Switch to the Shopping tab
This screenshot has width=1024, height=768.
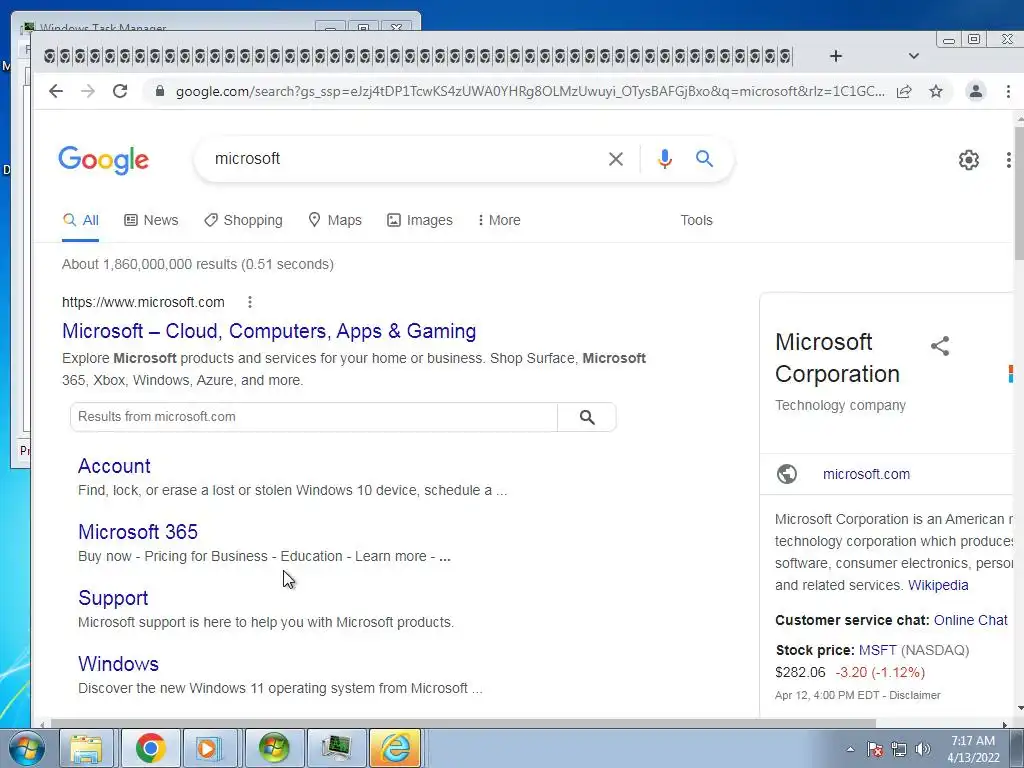point(243,221)
